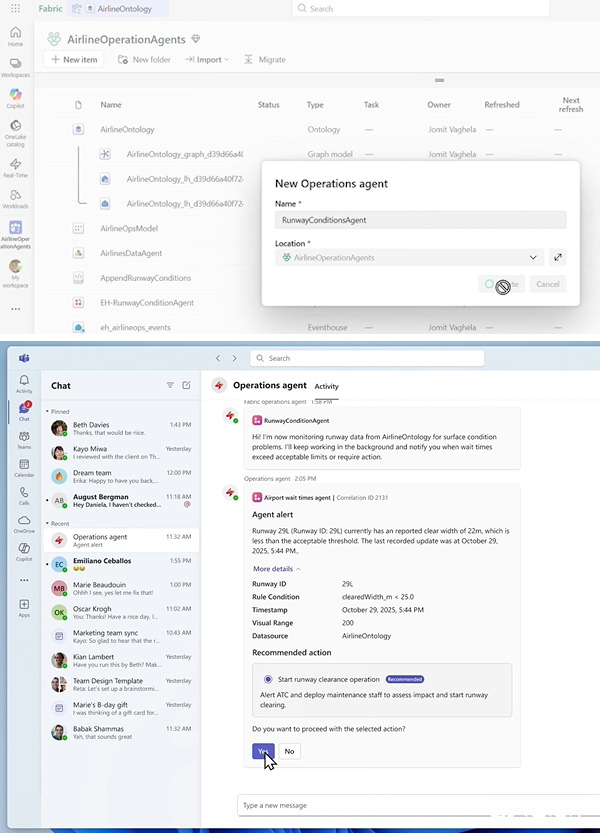Switch to the Activity tab in chat
The width and height of the screenshot is (600, 836).
pyautogui.click(x=326, y=386)
